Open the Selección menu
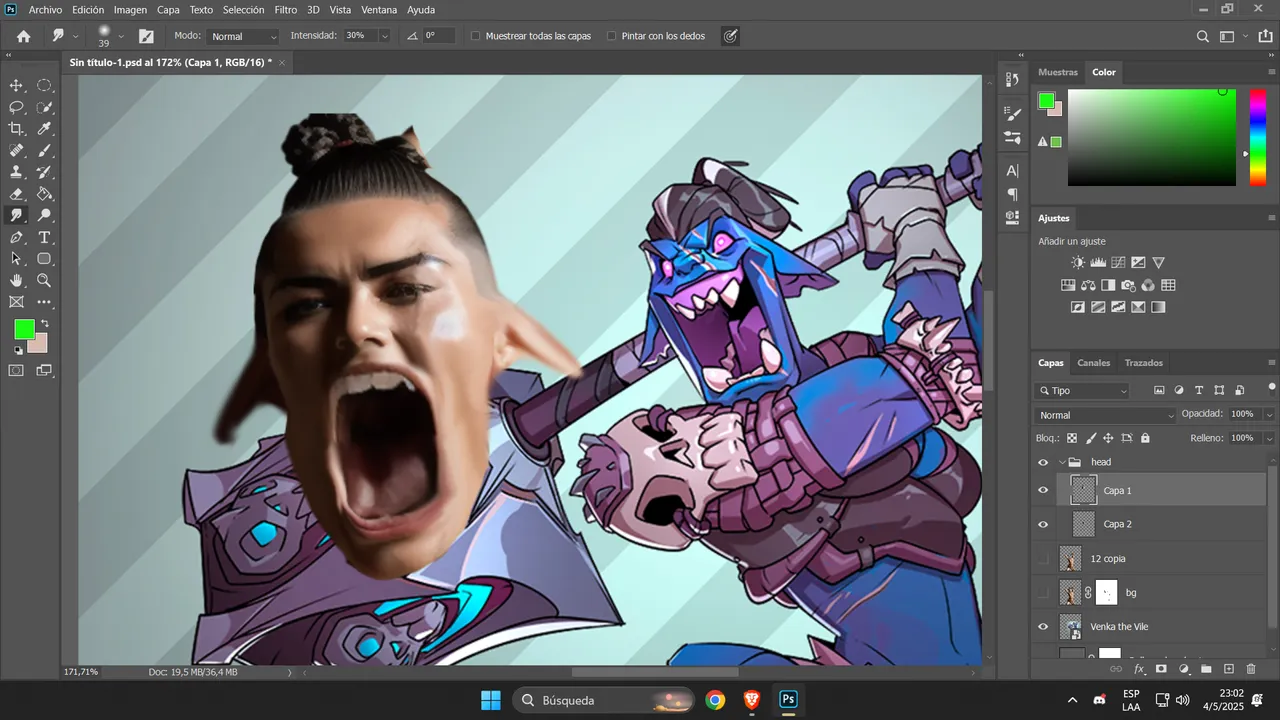1280x720 pixels. tap(243, 10)
